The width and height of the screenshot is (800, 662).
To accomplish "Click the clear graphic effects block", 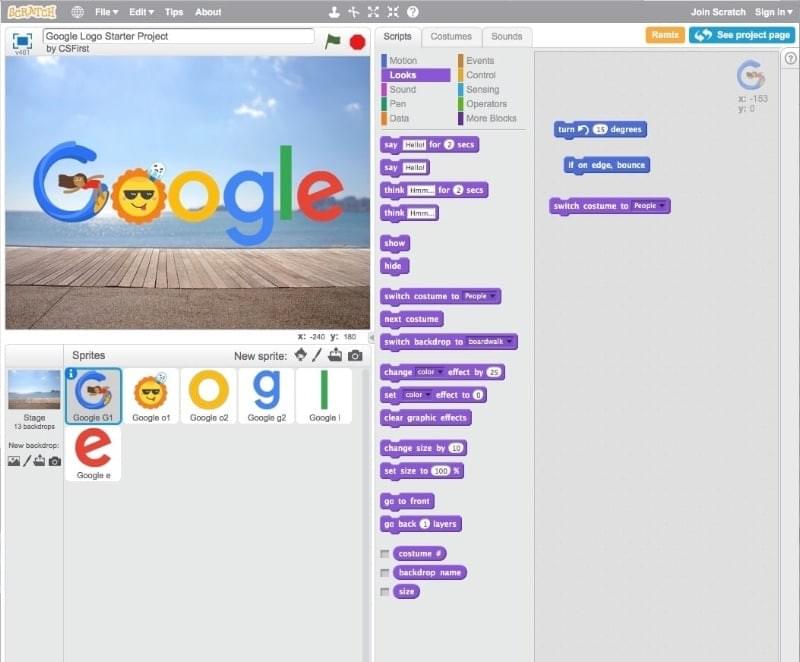I will [426, 418].
